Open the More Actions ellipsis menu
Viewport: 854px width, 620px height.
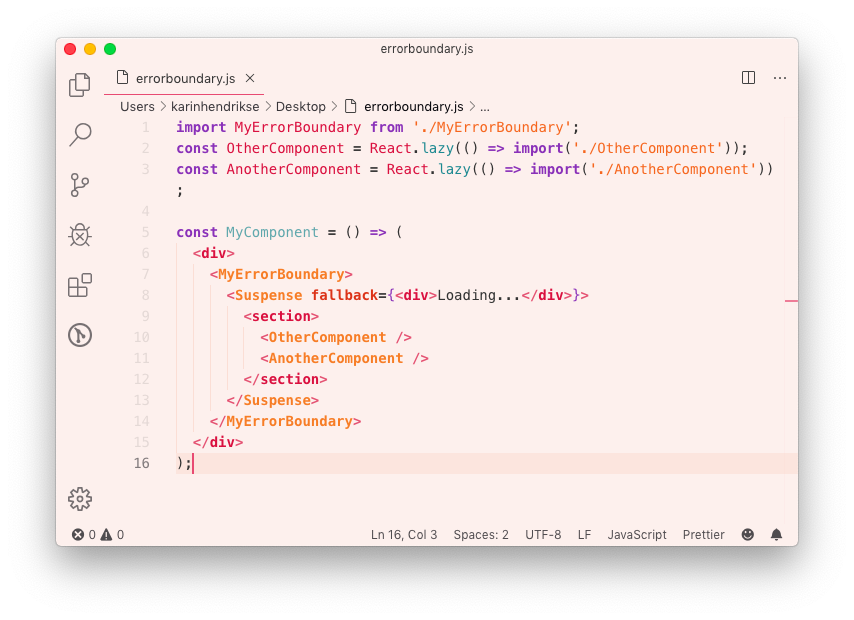pos(780,78)
